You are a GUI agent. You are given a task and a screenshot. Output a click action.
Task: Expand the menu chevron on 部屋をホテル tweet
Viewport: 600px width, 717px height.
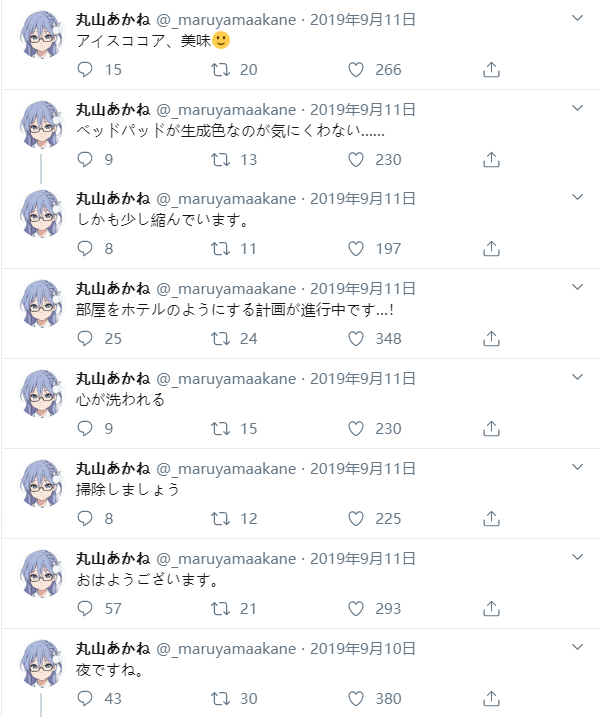click(578, 287)
